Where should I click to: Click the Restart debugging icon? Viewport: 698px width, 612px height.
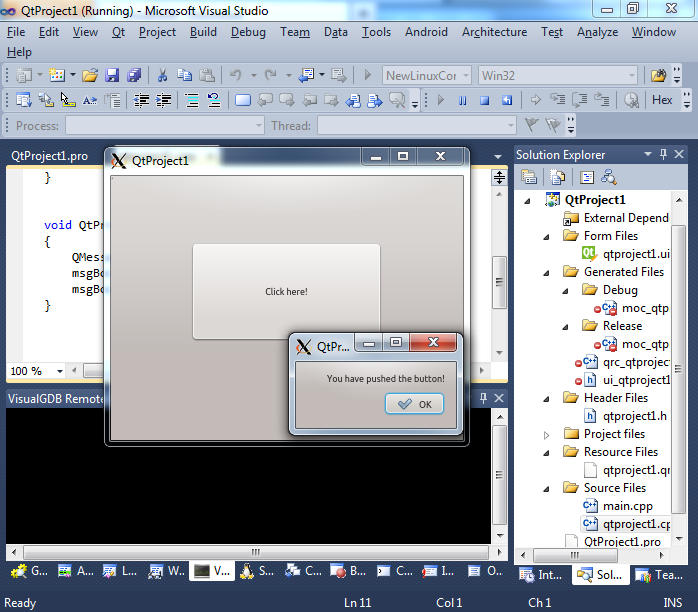tap(507, 101)
